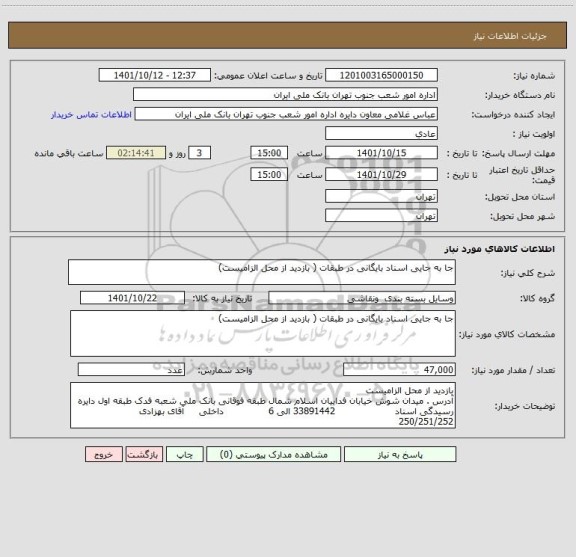Click unit of measure field عدد
The height and width of the screenshot is (557, 576).
[x=131, y=370]
